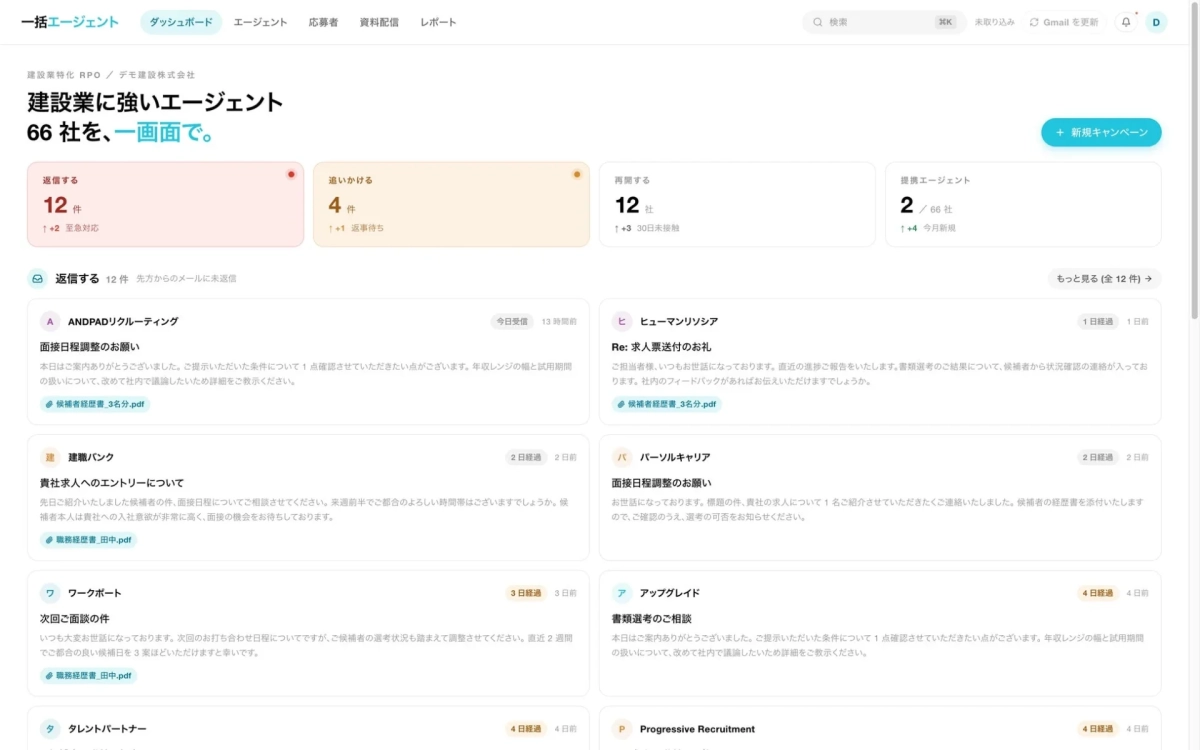
Task: Switch to the ダッシュボード tab
Action: click(181, 22)
